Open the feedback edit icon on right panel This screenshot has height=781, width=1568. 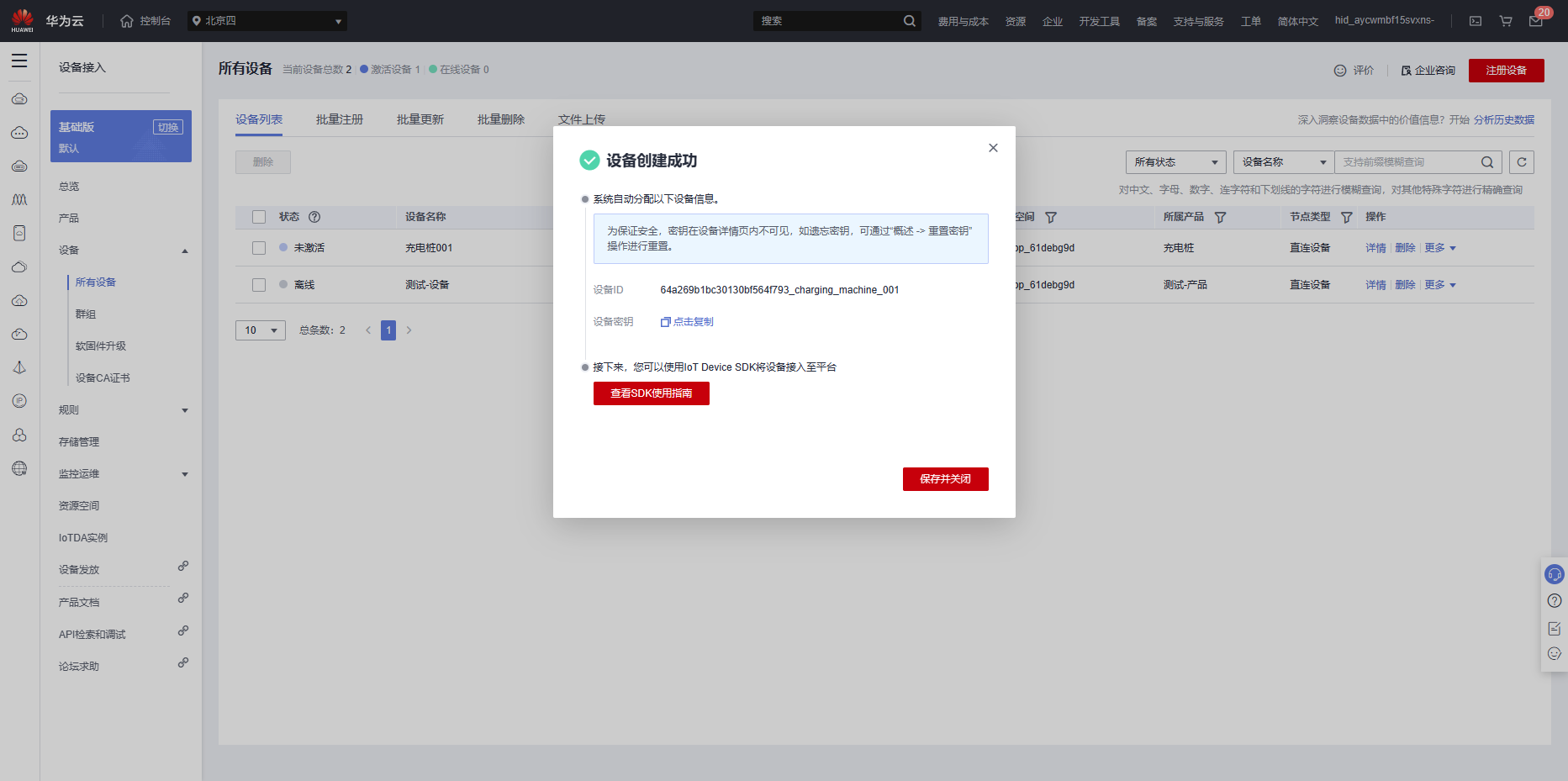point(1555,628)
